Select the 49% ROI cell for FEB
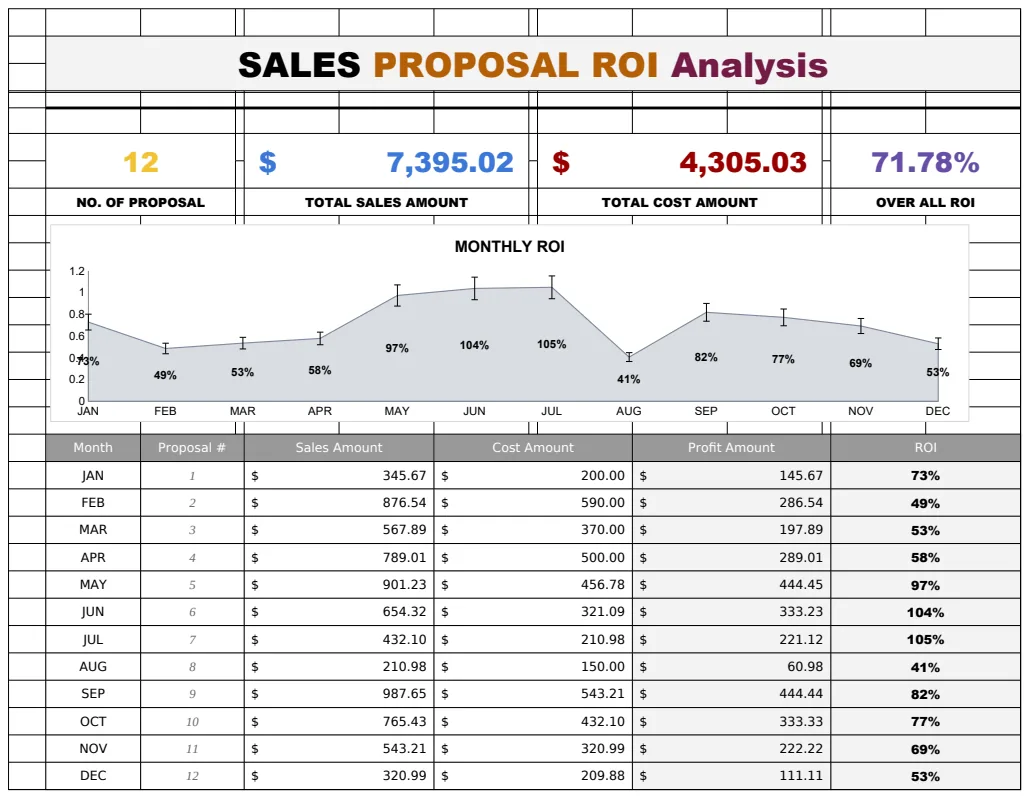1030x799 pixels. 925,503
